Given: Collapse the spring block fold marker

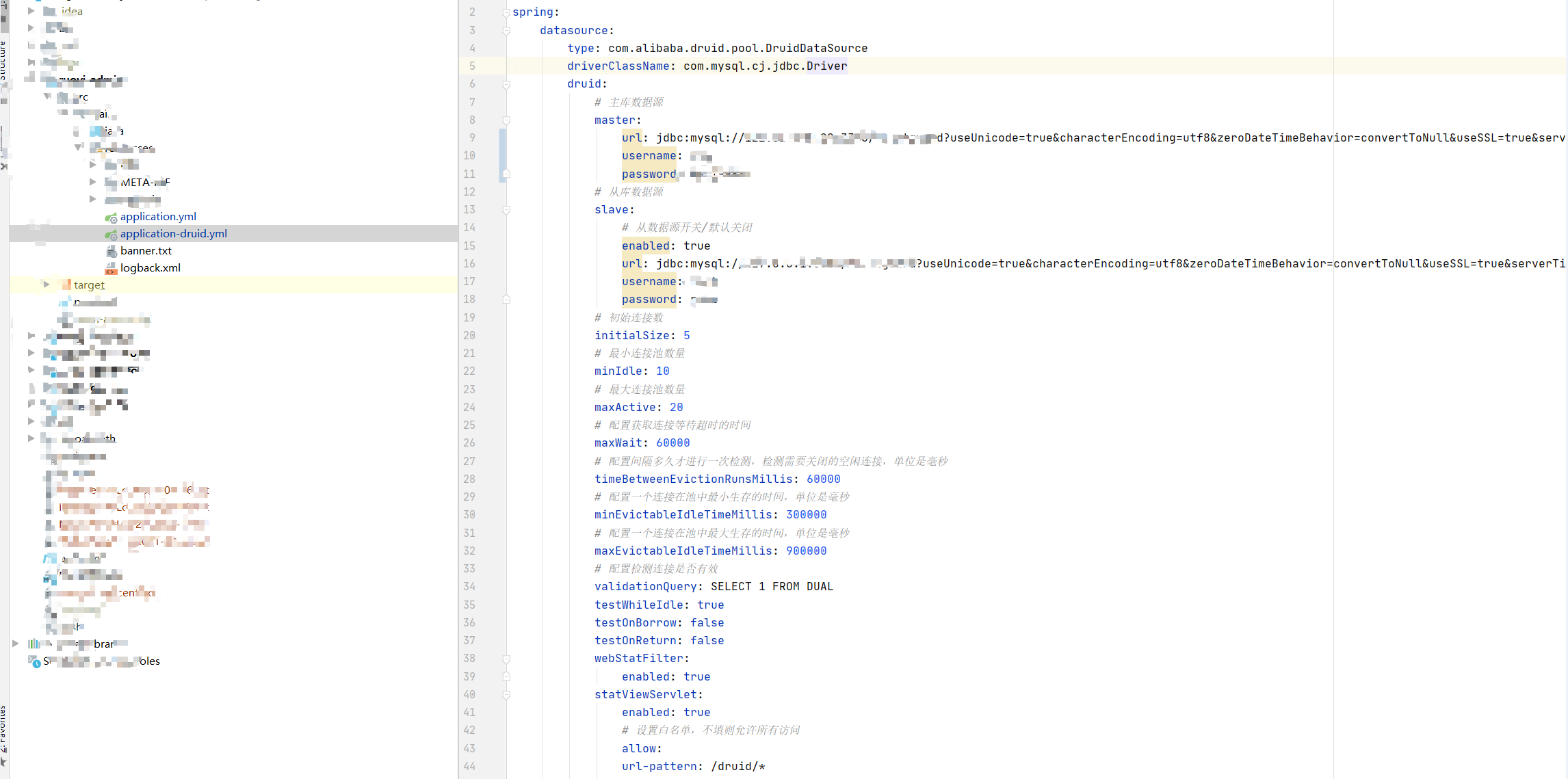Looking at the screenshot, I should click(506, 12).
